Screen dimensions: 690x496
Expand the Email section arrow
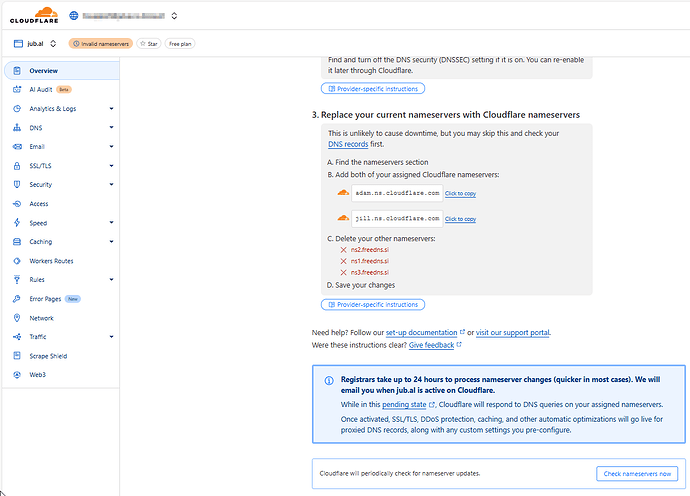pos(111,146)
